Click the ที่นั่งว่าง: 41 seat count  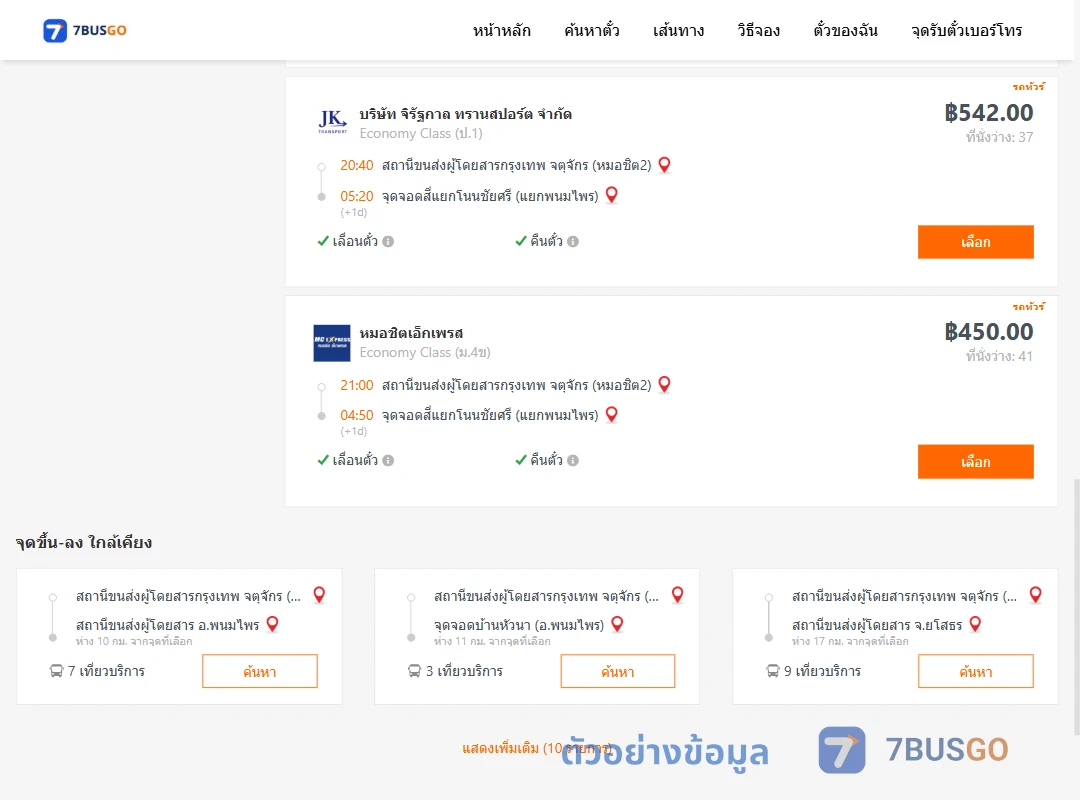point(999,356)
